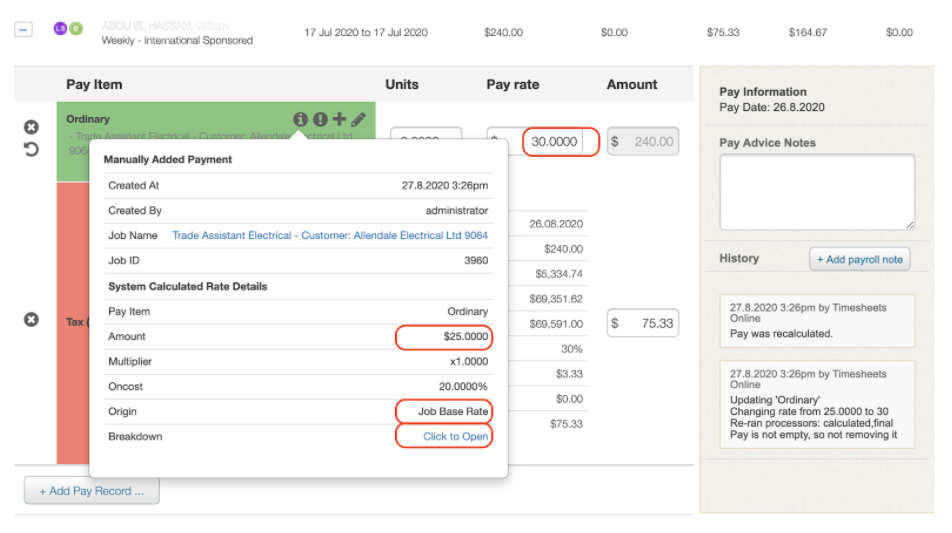
Task: Click Add Pay Record button
Action: point(91,491)
